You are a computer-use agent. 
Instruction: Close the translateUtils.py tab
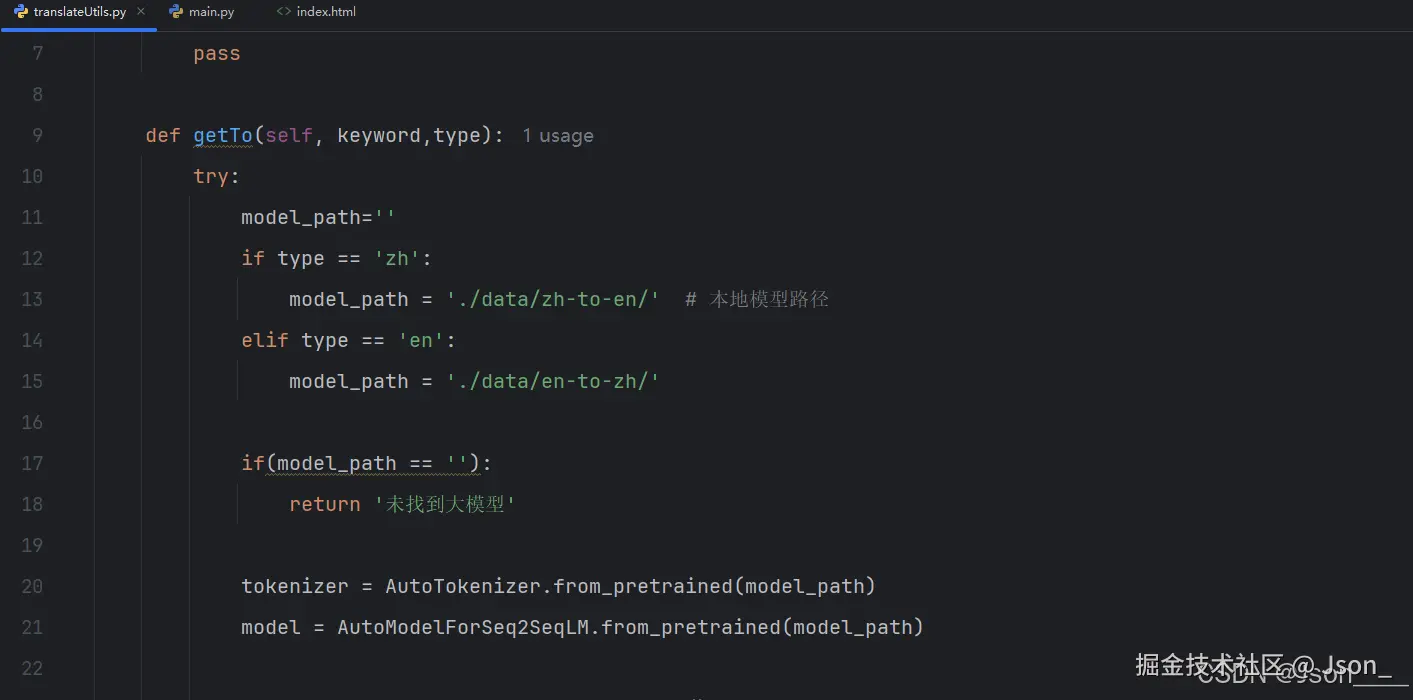(x=141, y=12)
